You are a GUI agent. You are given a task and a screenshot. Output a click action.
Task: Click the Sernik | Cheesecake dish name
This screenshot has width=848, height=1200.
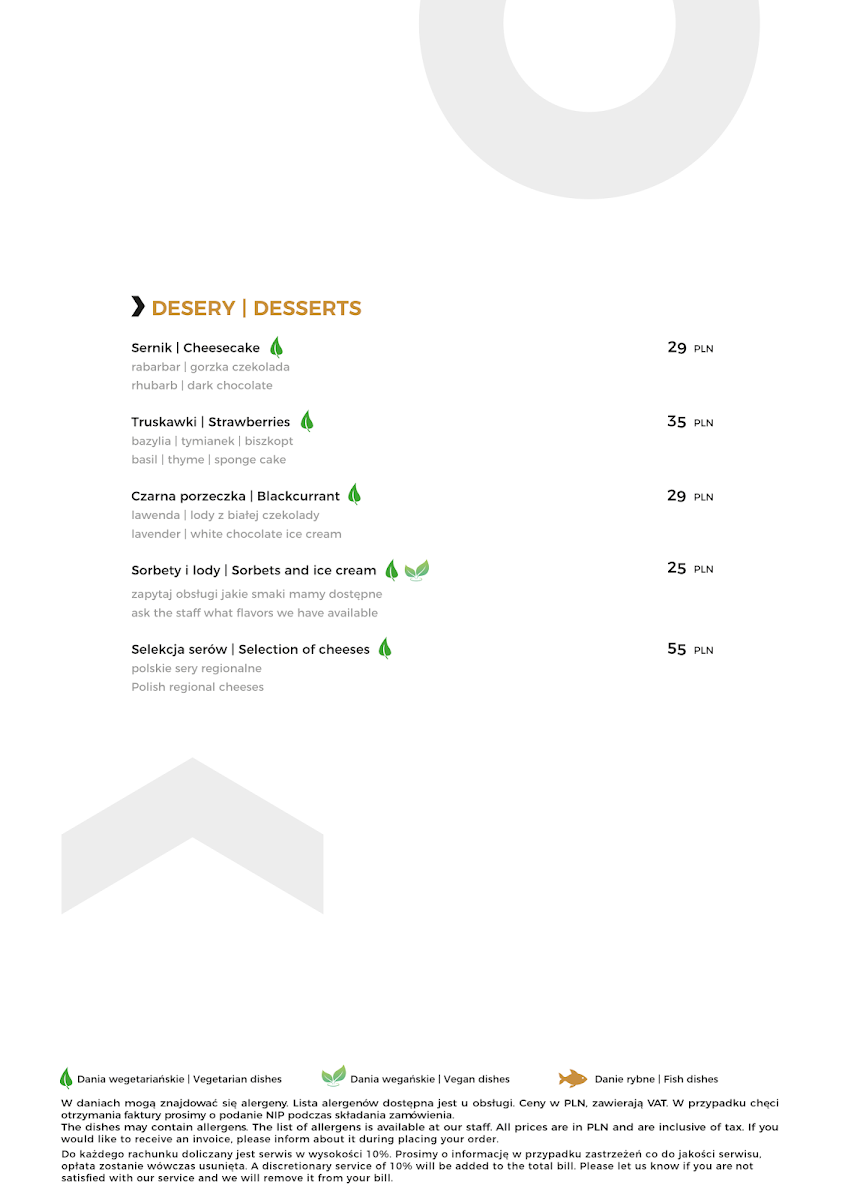(x=195, y=348)
